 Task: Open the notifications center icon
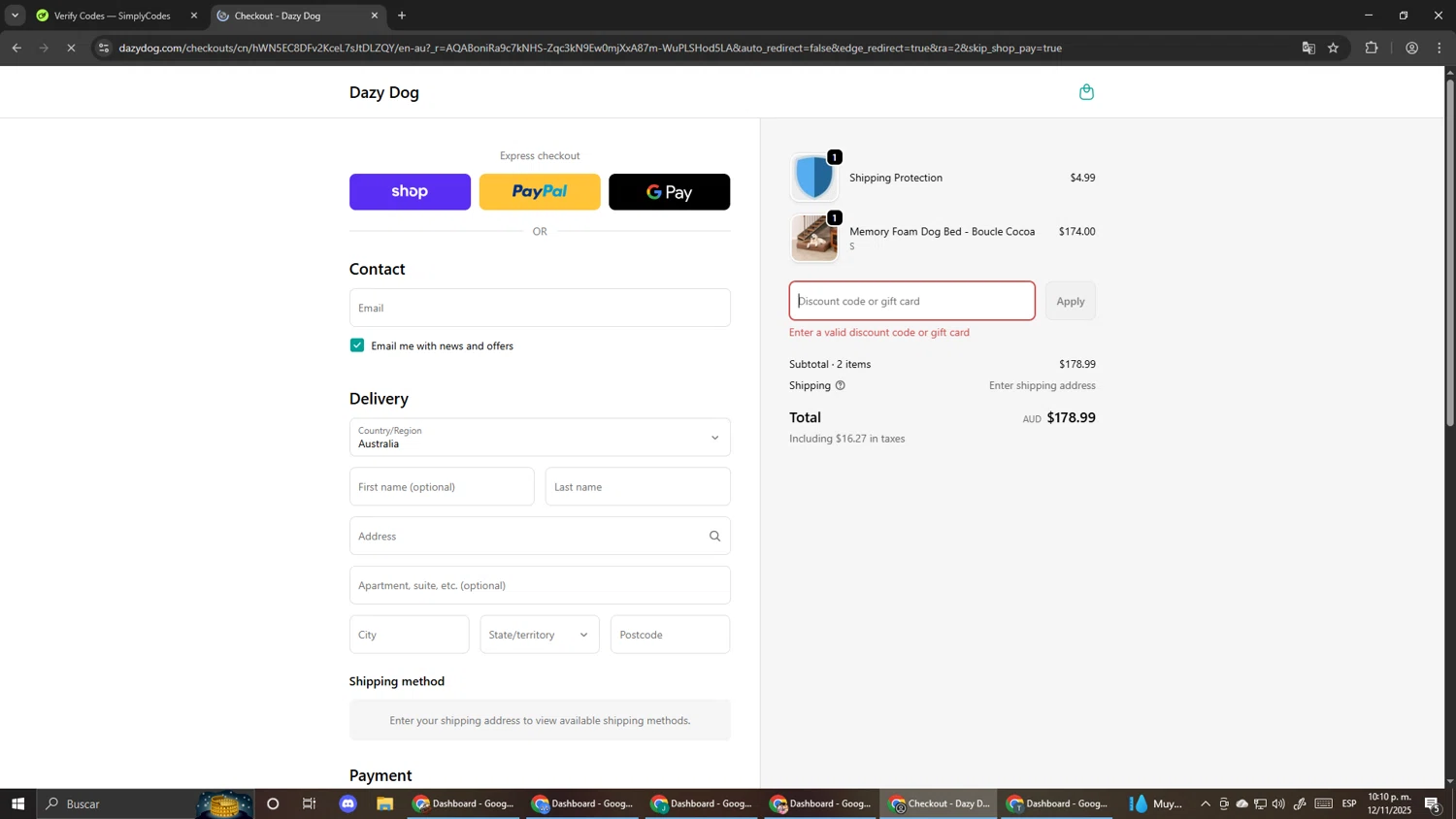pos(1433,803)
